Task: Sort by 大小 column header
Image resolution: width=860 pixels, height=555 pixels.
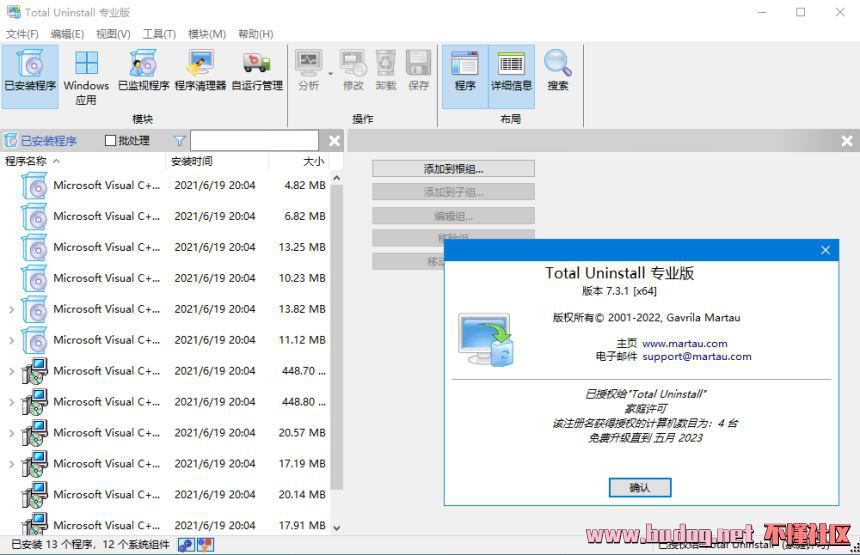Action: pyautogui.click(x=301, y=161)
